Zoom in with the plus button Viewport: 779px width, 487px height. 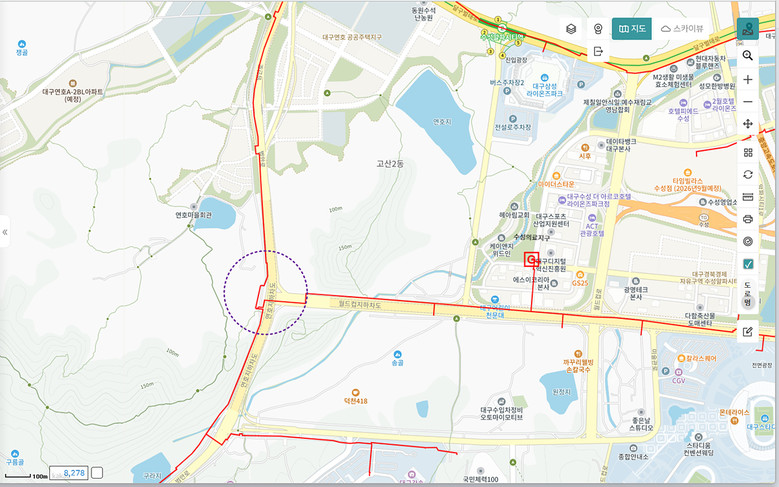pyautogui.click(x=747, y=78)
